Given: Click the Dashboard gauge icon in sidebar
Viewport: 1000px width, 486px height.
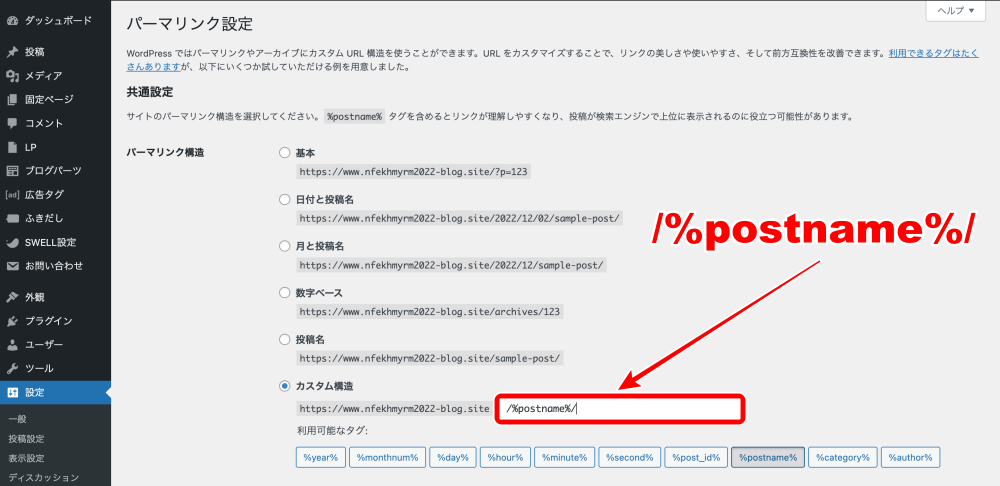Looking at the screenshot, I should point(12,20).
